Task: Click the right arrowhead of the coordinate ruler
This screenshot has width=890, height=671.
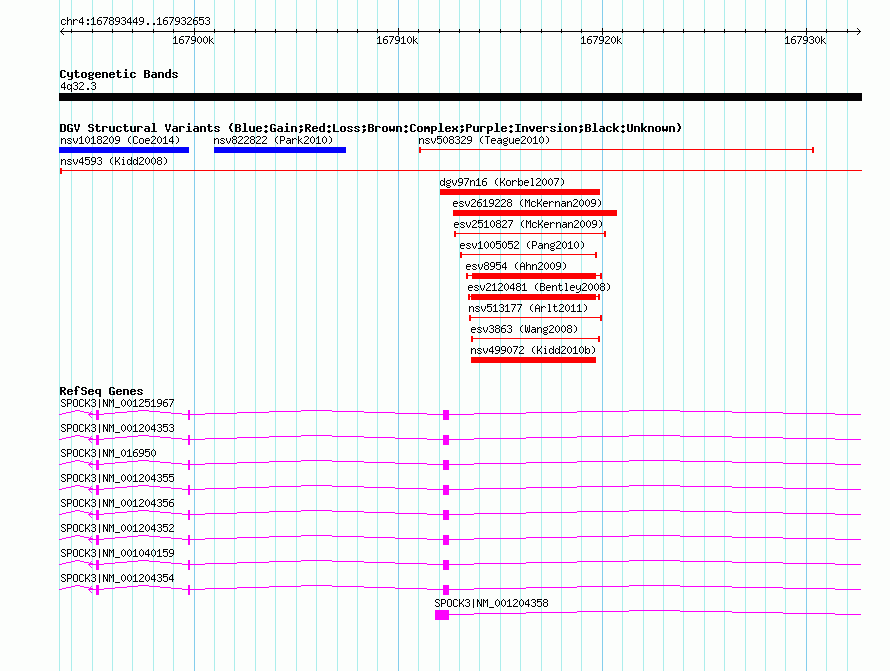Action: 859,31
